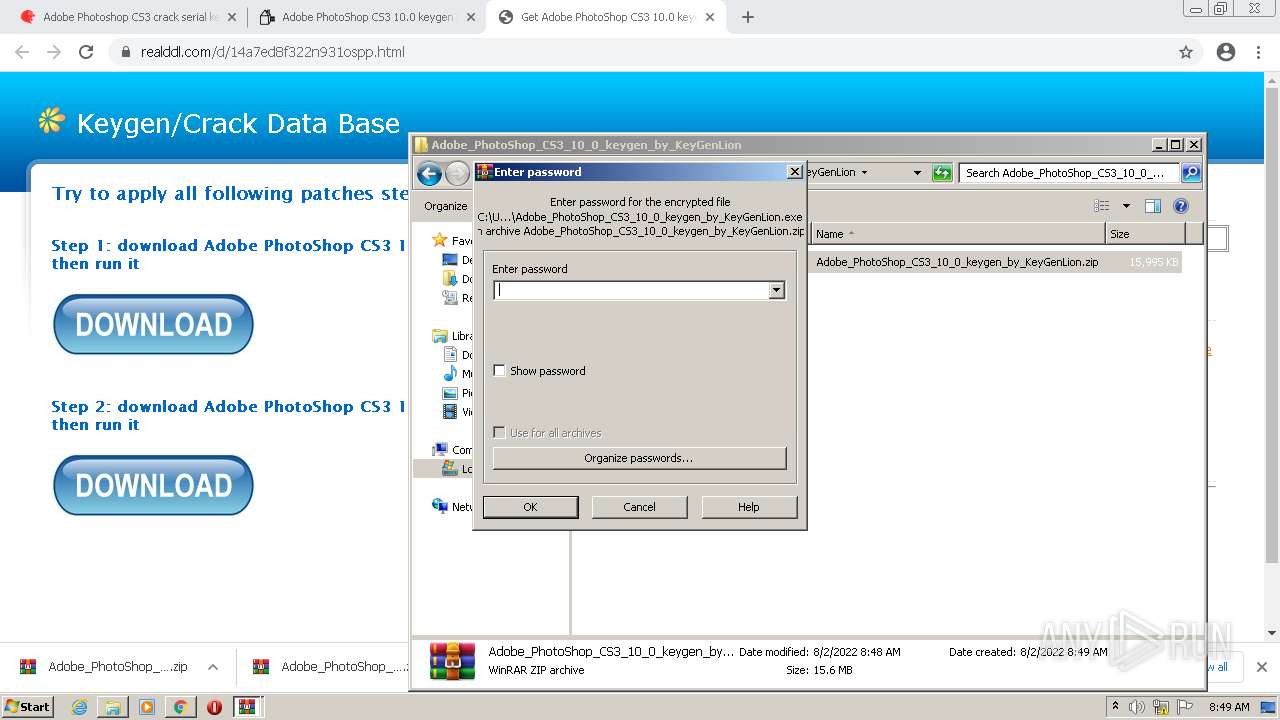Select the Videos library icon
The width and height of the screenshot is (1280, 720).
tap(450, 412)
